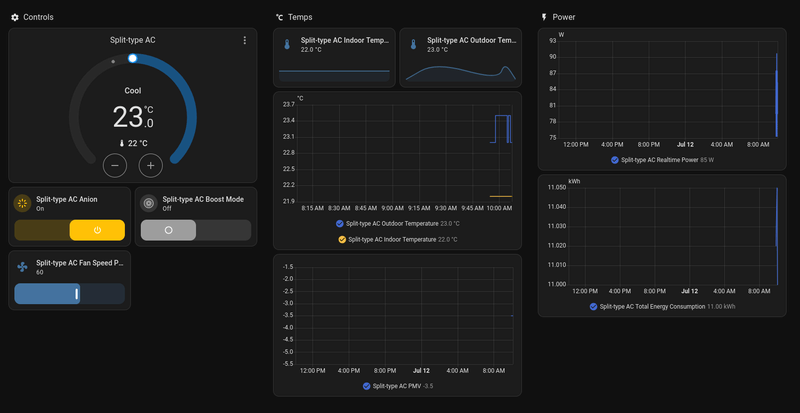This screenshot has width=800, height=413.
Task: Turn off the Split-type AC Anion switch
Action: point(69,230)
